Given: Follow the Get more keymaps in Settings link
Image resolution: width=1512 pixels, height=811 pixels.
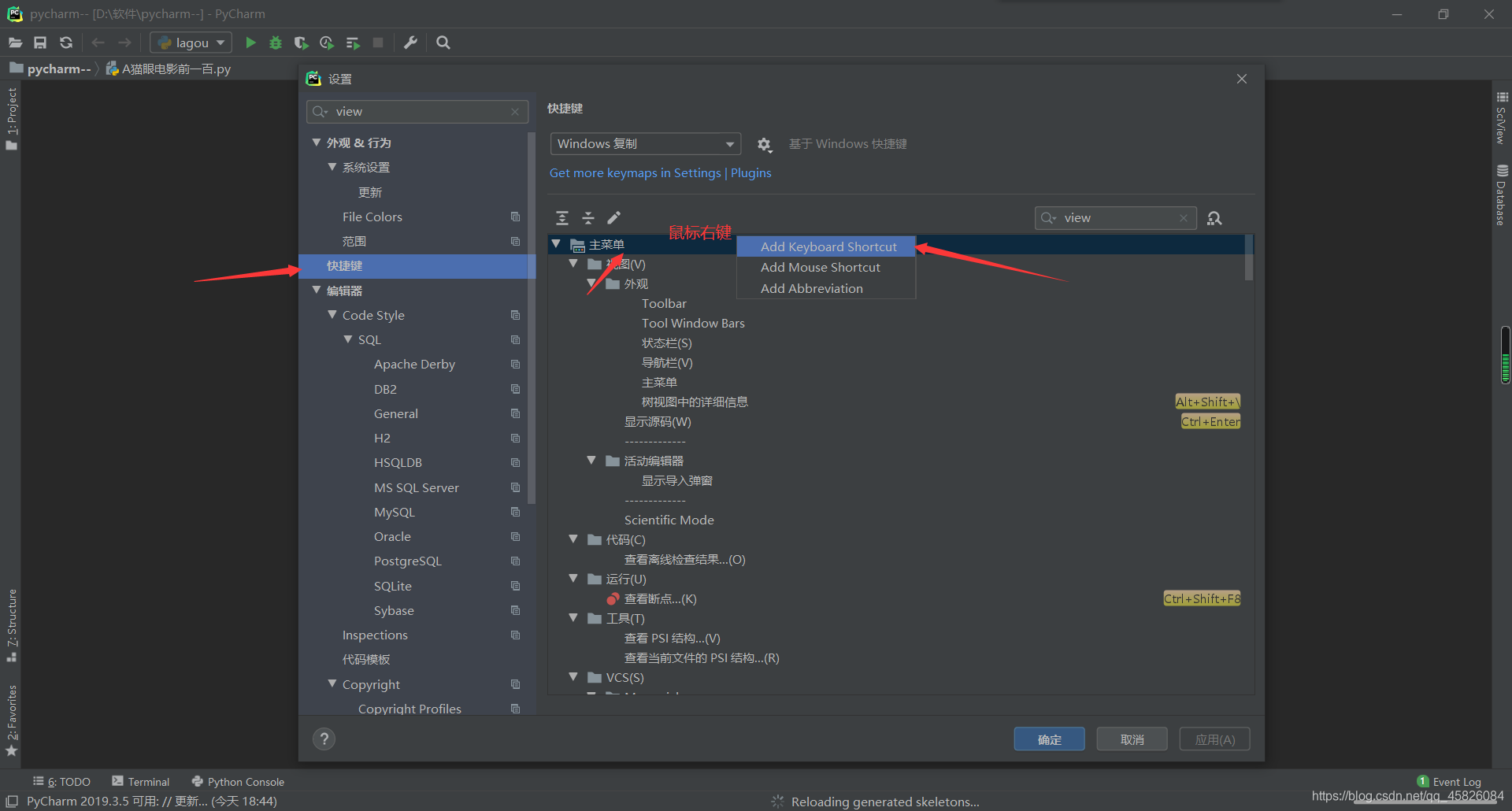Looking at the screenshot, I should coord(635,173).
